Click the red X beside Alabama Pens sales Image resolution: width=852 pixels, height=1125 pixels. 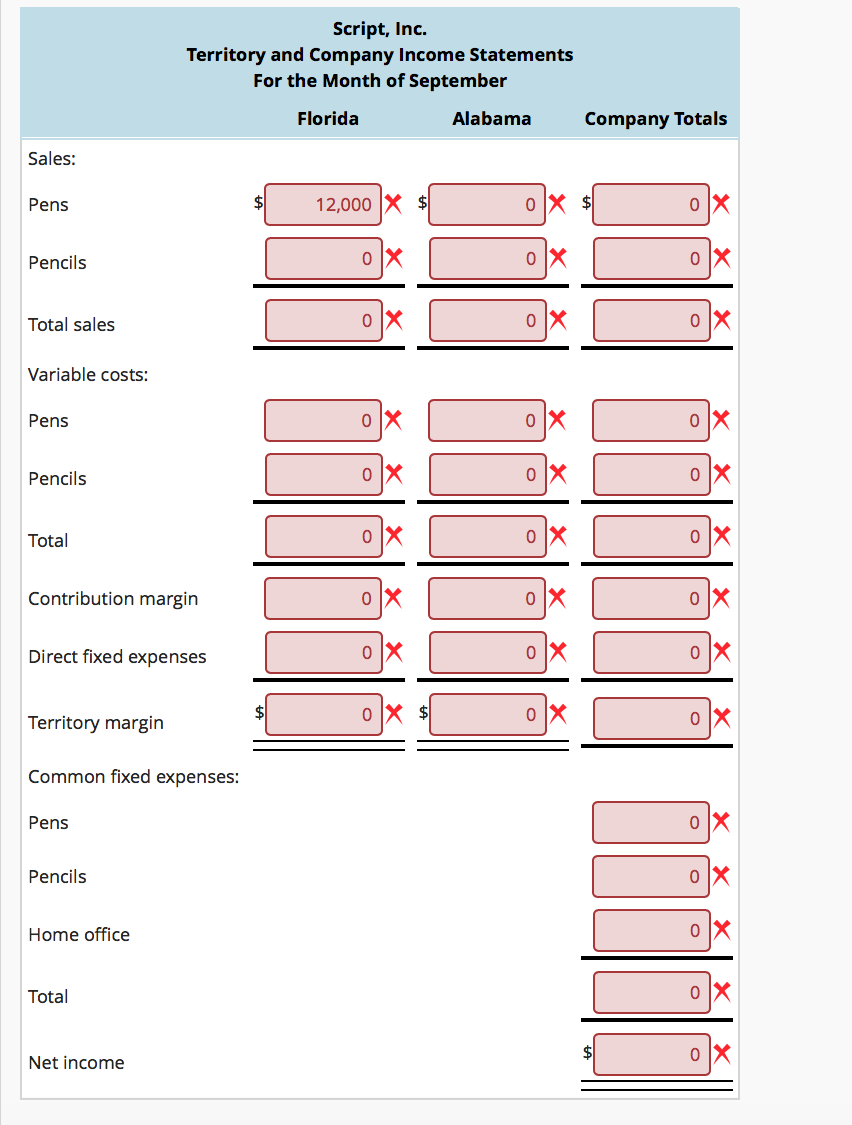click(x=558, y=204)
